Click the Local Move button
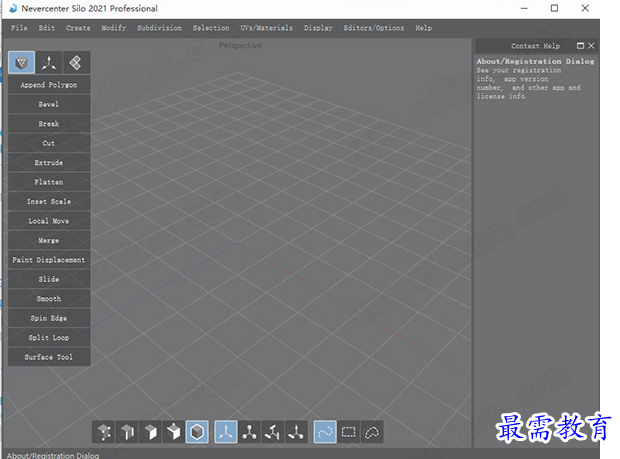The width and height of the screenshot is (620, 459). [49, 221]
